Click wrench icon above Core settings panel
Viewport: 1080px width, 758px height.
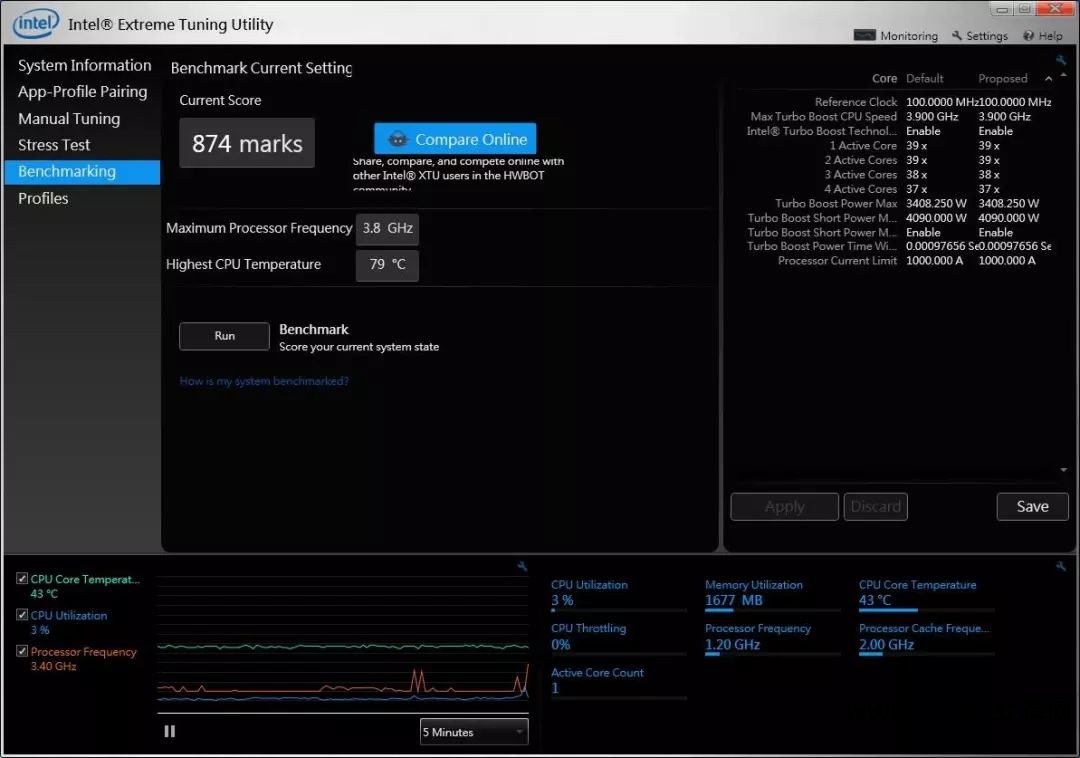(x=1061, y=61)
